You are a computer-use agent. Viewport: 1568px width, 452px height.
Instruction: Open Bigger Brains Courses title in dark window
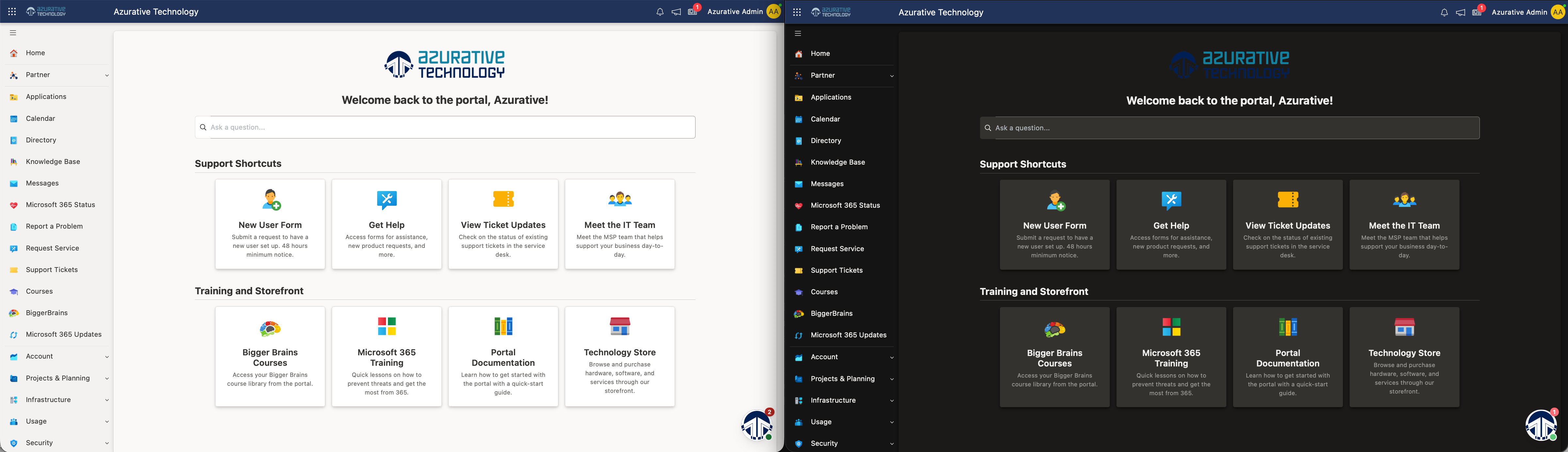tap(1055, 358)
